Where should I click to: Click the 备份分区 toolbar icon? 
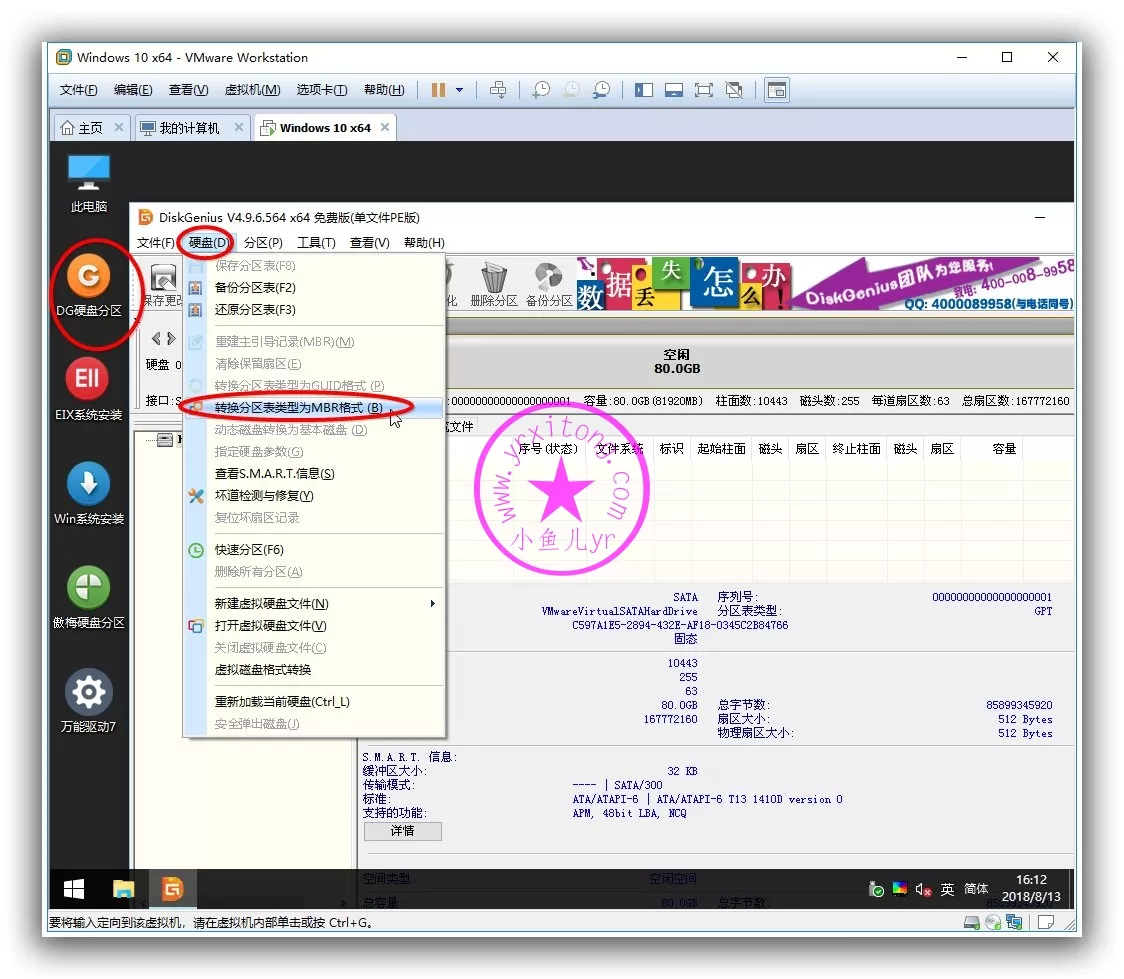[x=549, y=285]
